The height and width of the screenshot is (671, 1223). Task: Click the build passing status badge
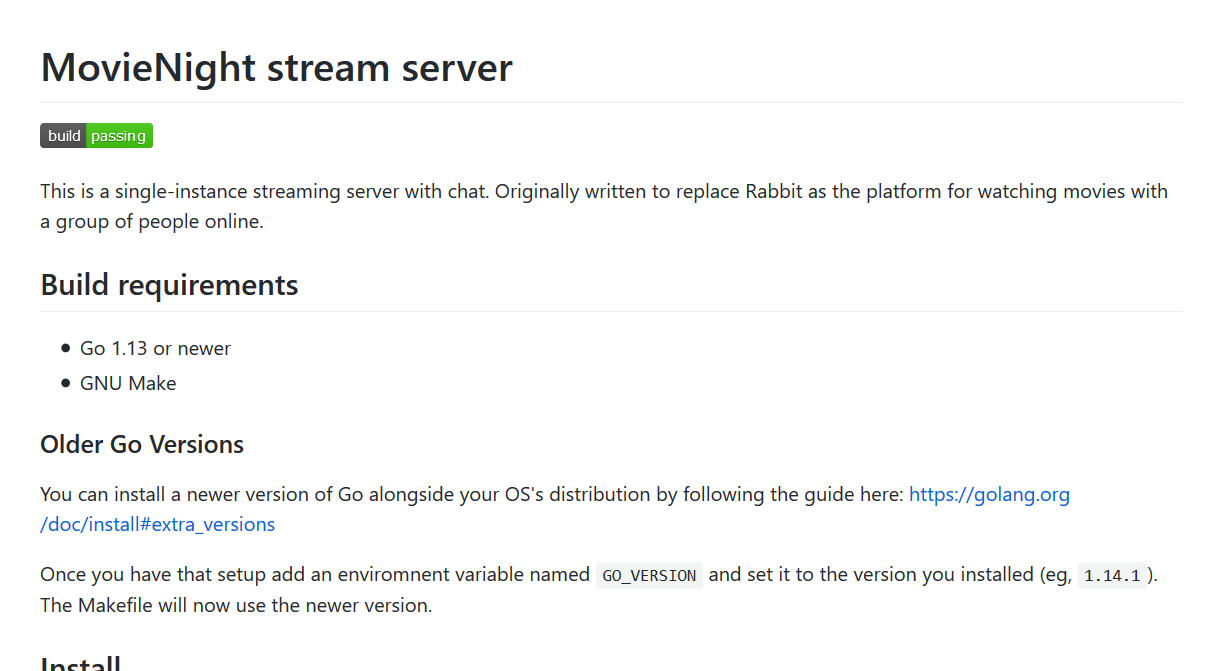[x=96, y=136]
